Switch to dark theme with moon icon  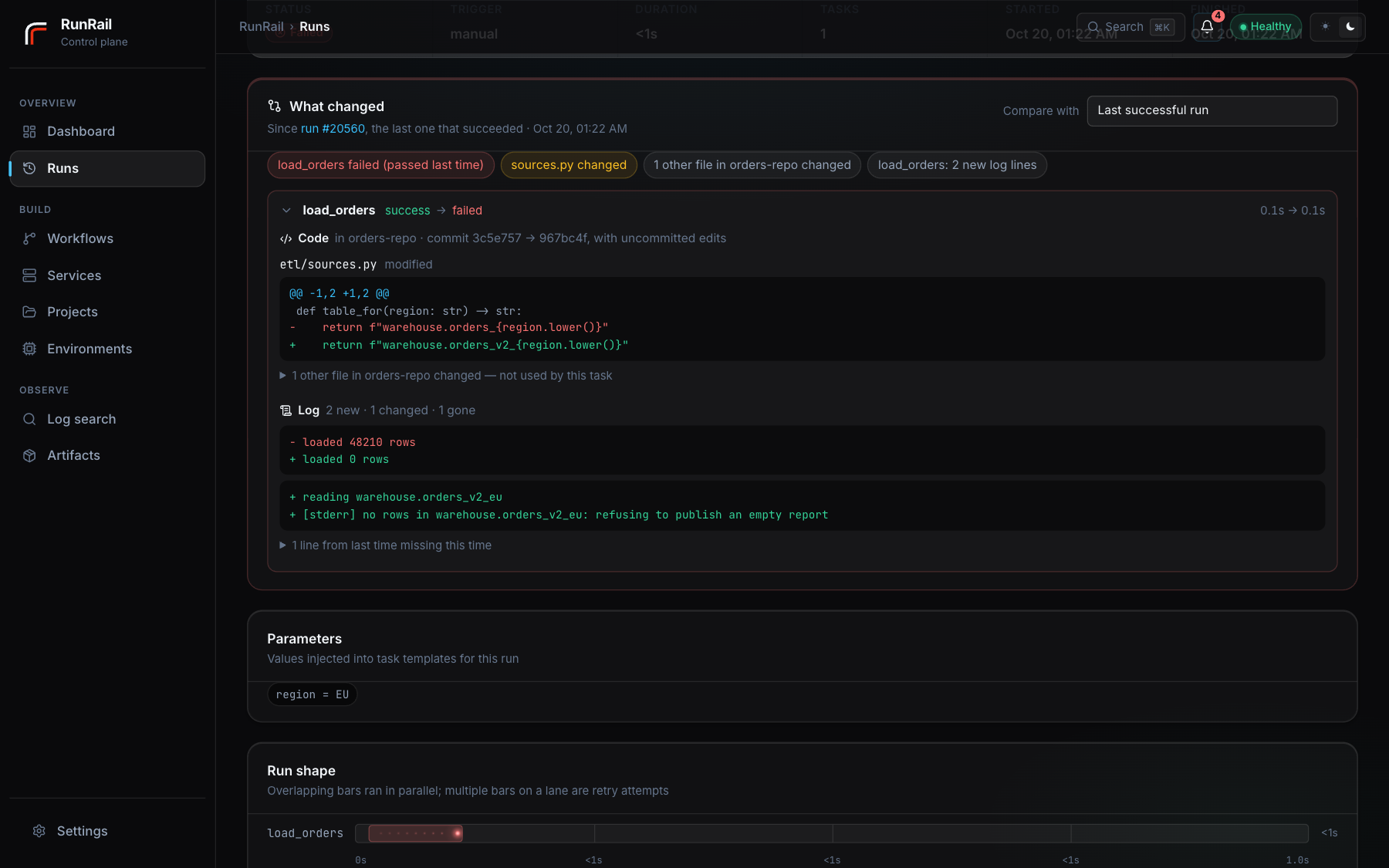1350,27
